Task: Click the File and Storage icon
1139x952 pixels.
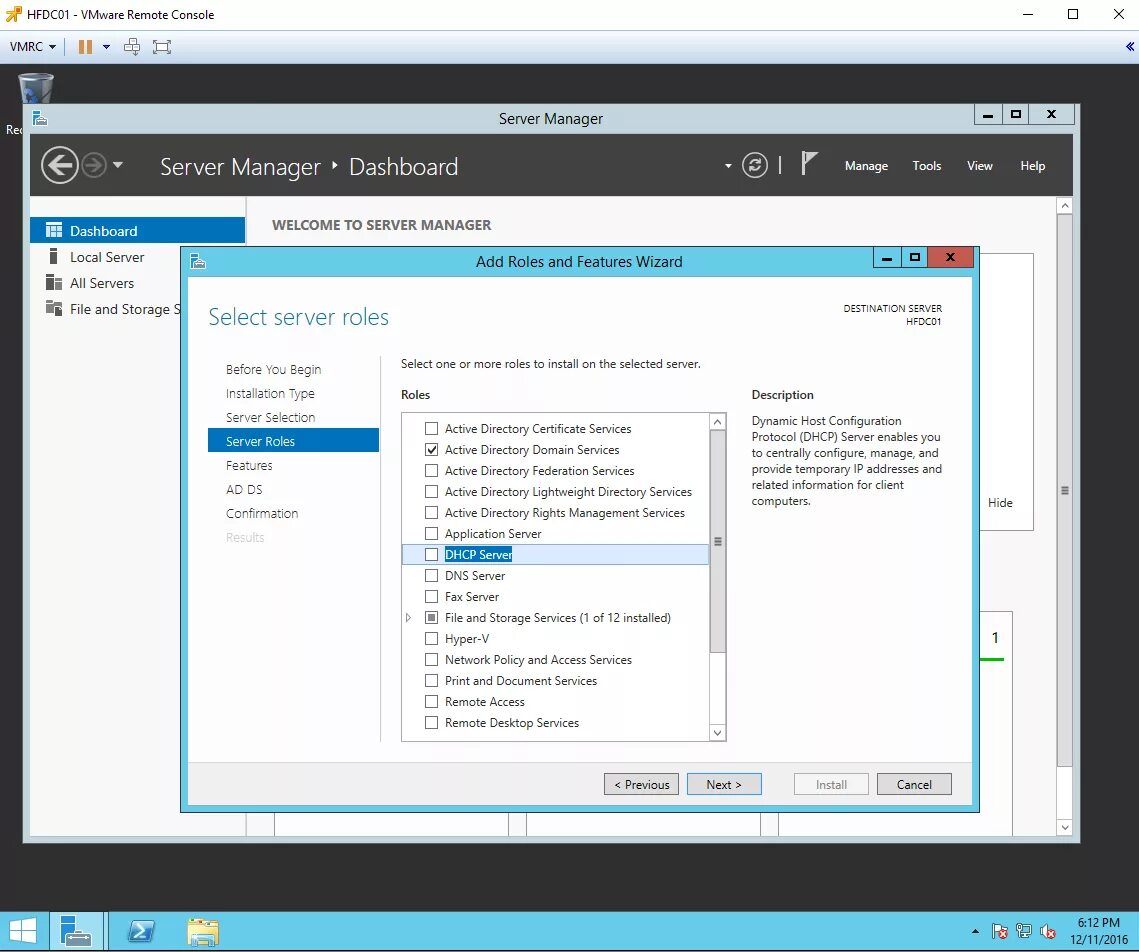Action: [x=54, y=309]
